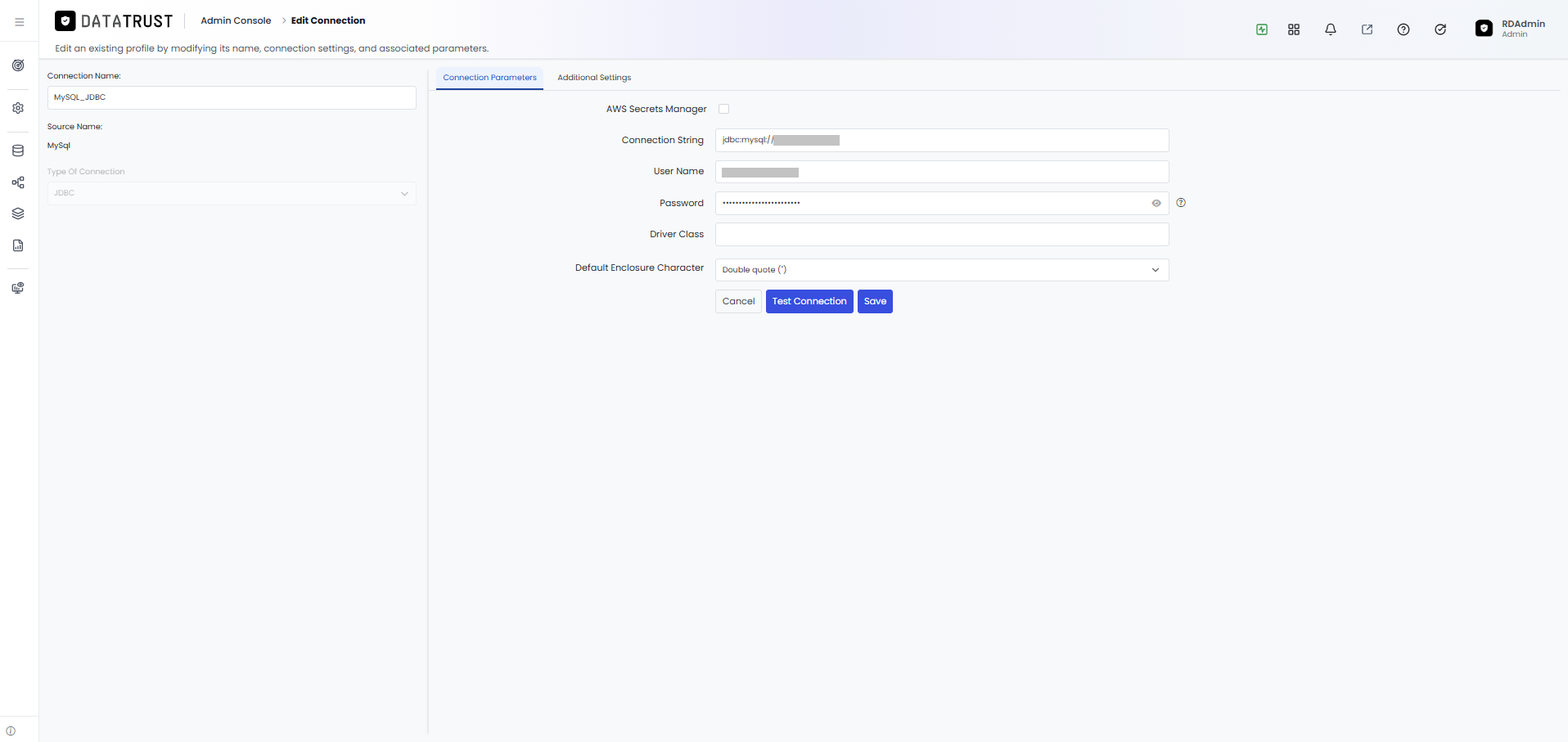
Task: Click the Edit Connection breadcrumb
Action: click(328, 20)
